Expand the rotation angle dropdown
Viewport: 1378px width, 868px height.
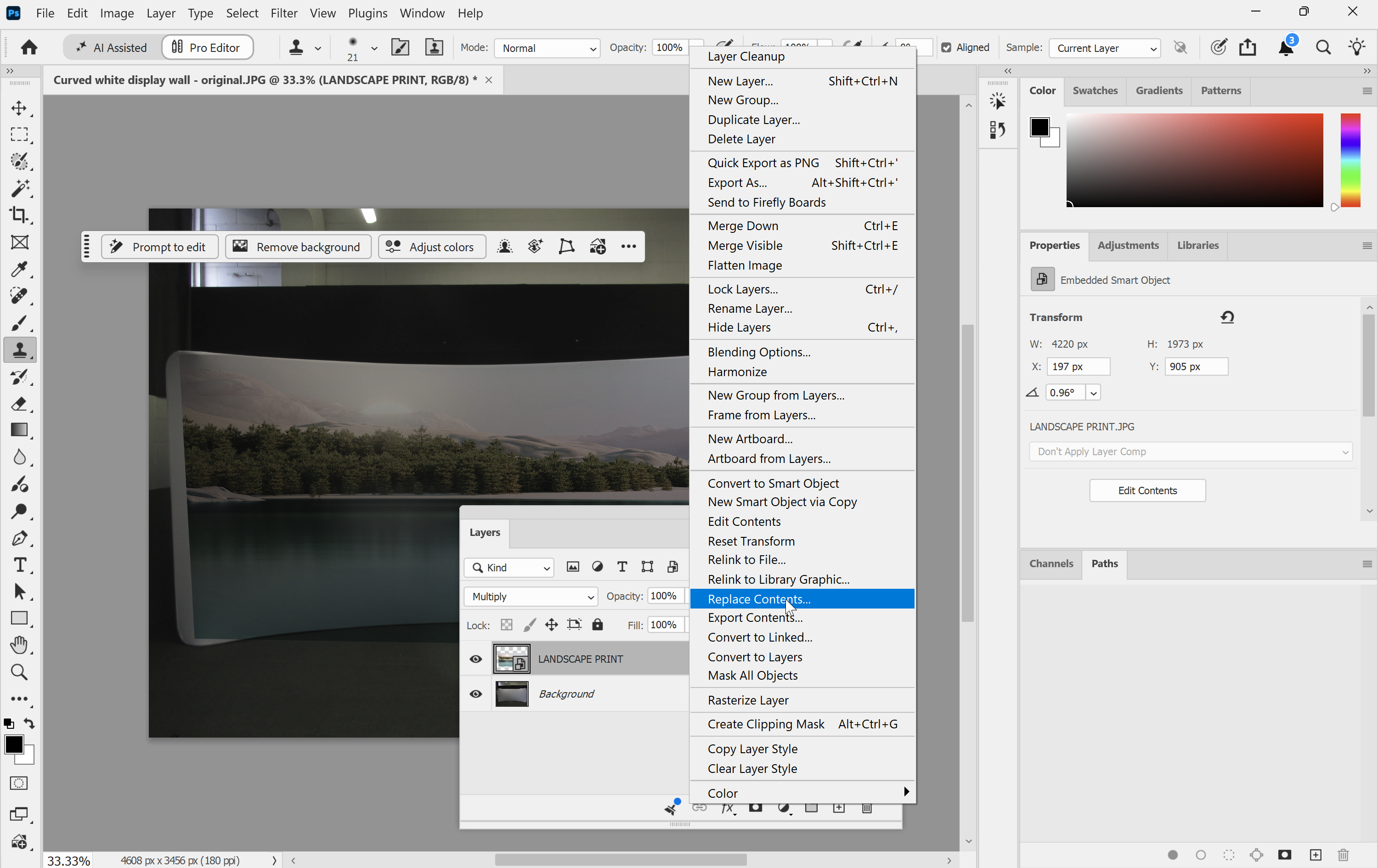click(1092, 393)
